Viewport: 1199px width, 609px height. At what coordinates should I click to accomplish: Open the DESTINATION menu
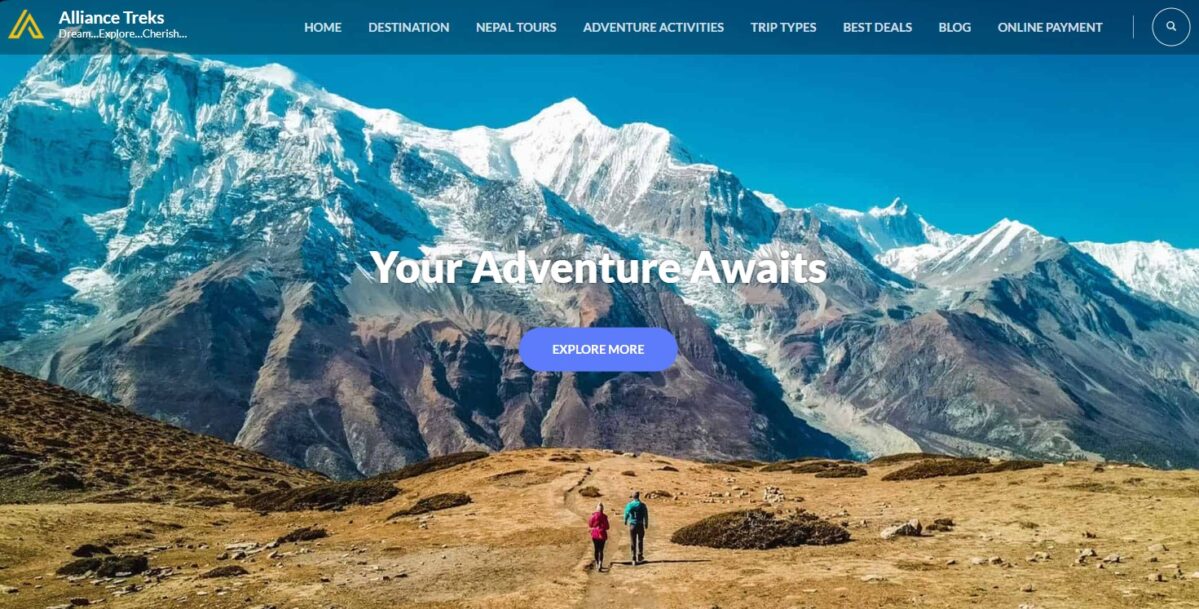point(408,28)
